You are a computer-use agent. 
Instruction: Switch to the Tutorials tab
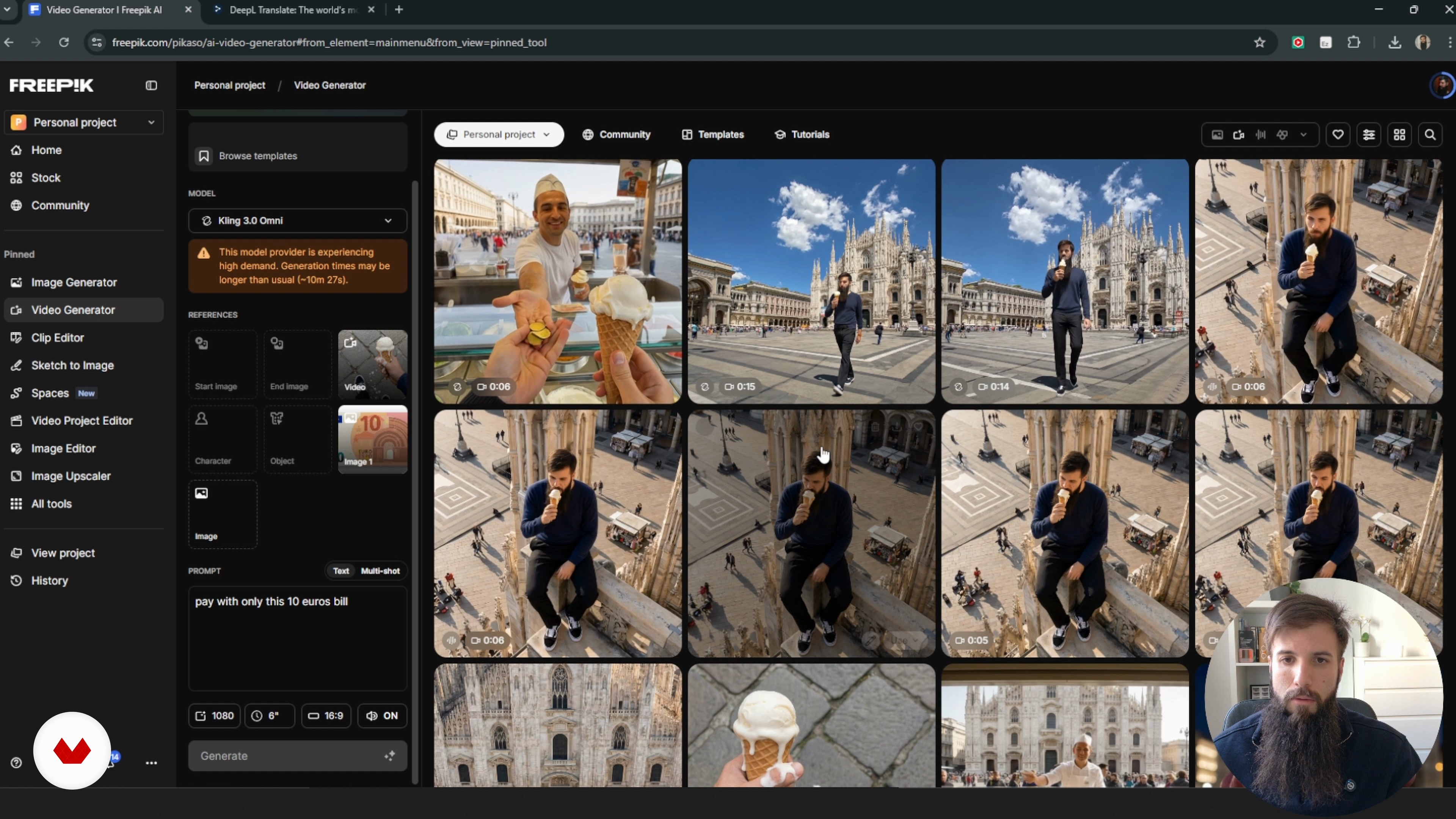point(802,135)
